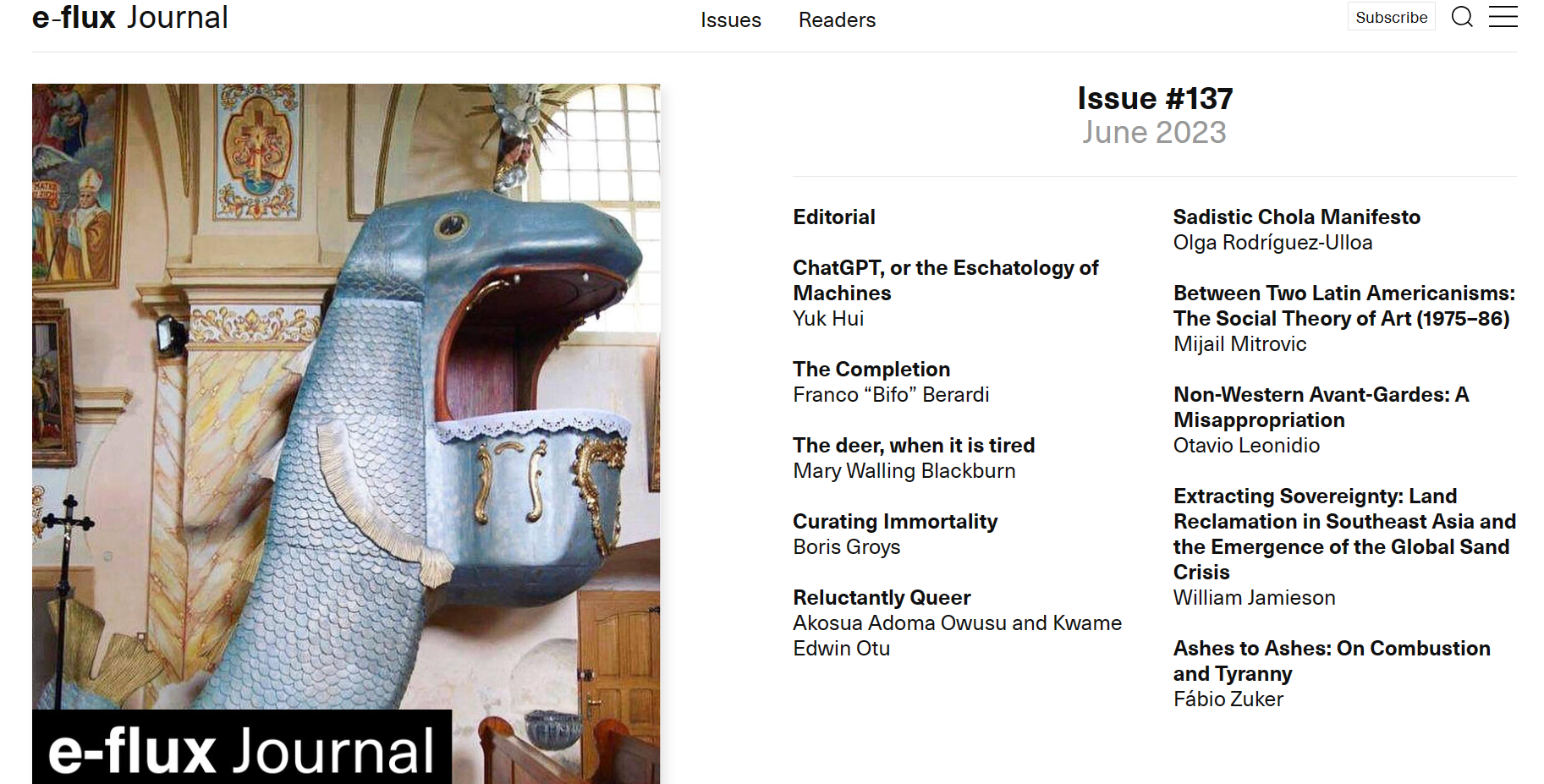This screenshot has height=784, width=1544.
Task: Open Extracting Sovereignty: Land Reclamation article
Action: click(1344, 535)
